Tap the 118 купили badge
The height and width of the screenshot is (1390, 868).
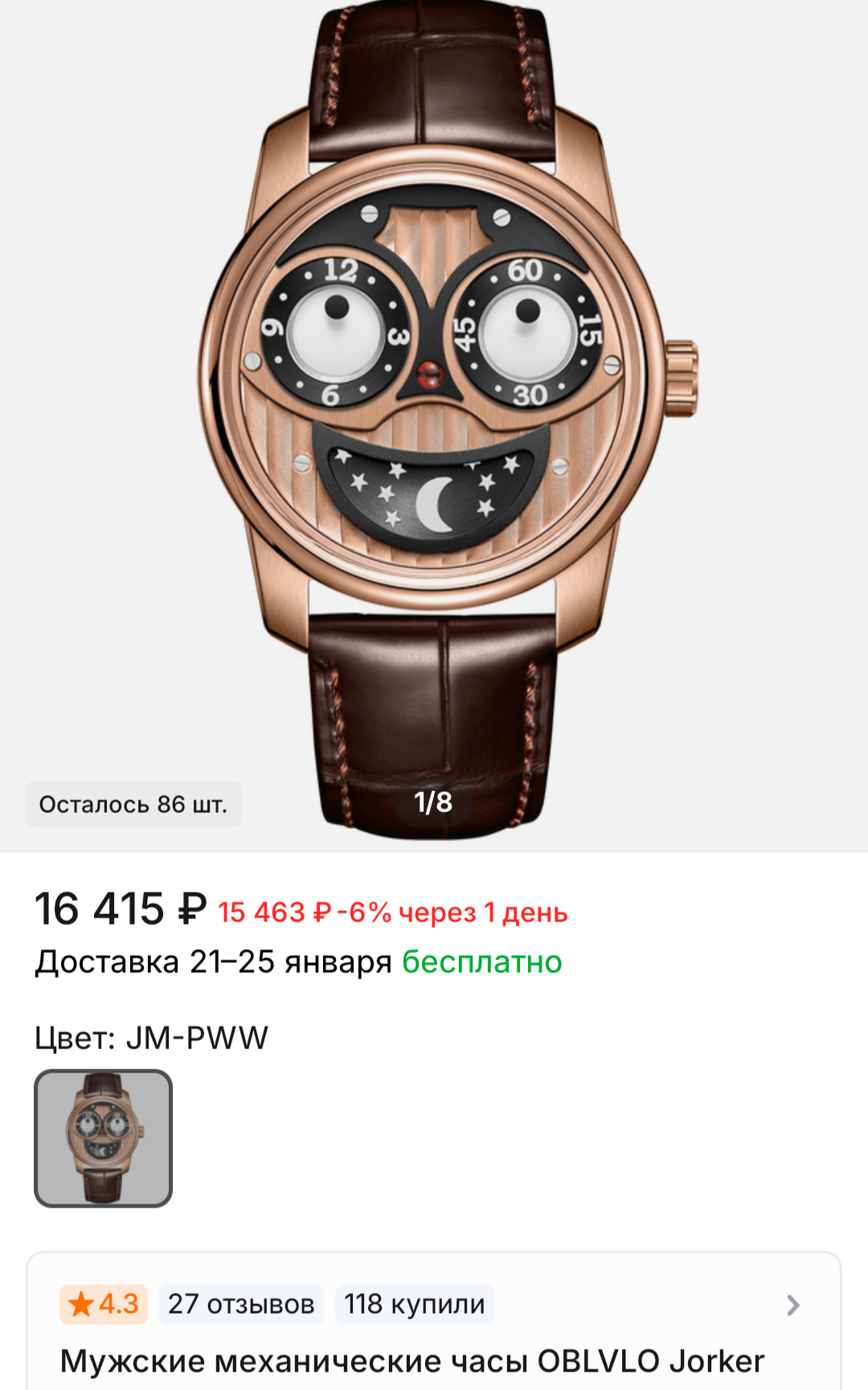click(415, 1304)
